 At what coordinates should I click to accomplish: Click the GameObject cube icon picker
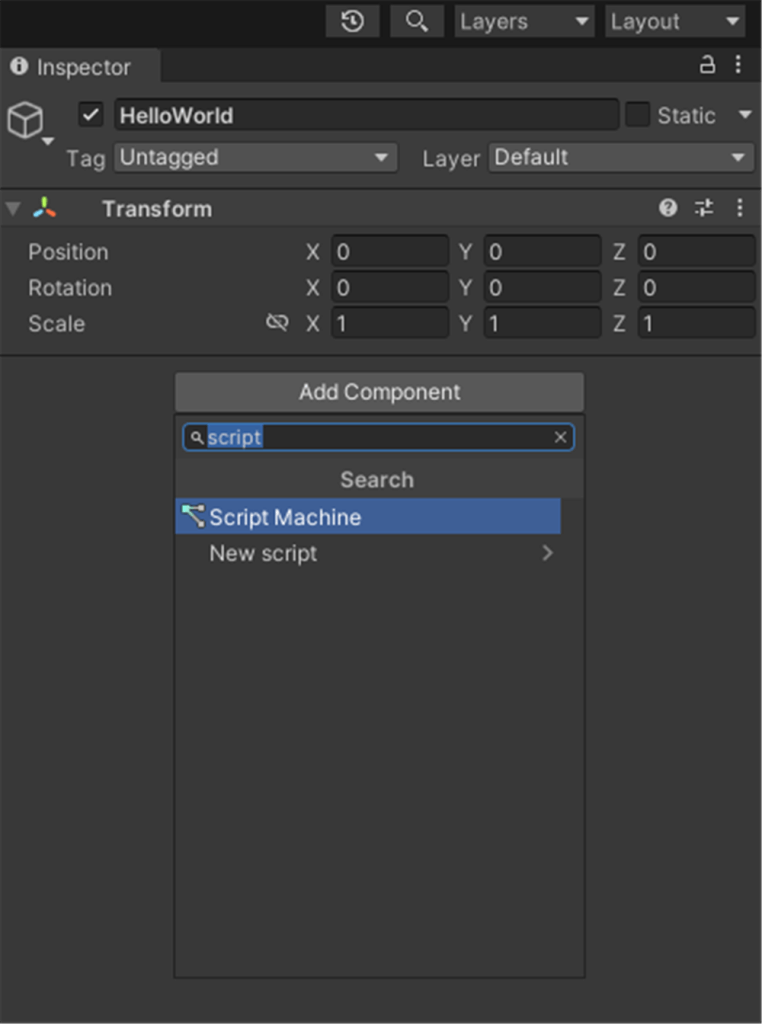(x=26, y=121)
